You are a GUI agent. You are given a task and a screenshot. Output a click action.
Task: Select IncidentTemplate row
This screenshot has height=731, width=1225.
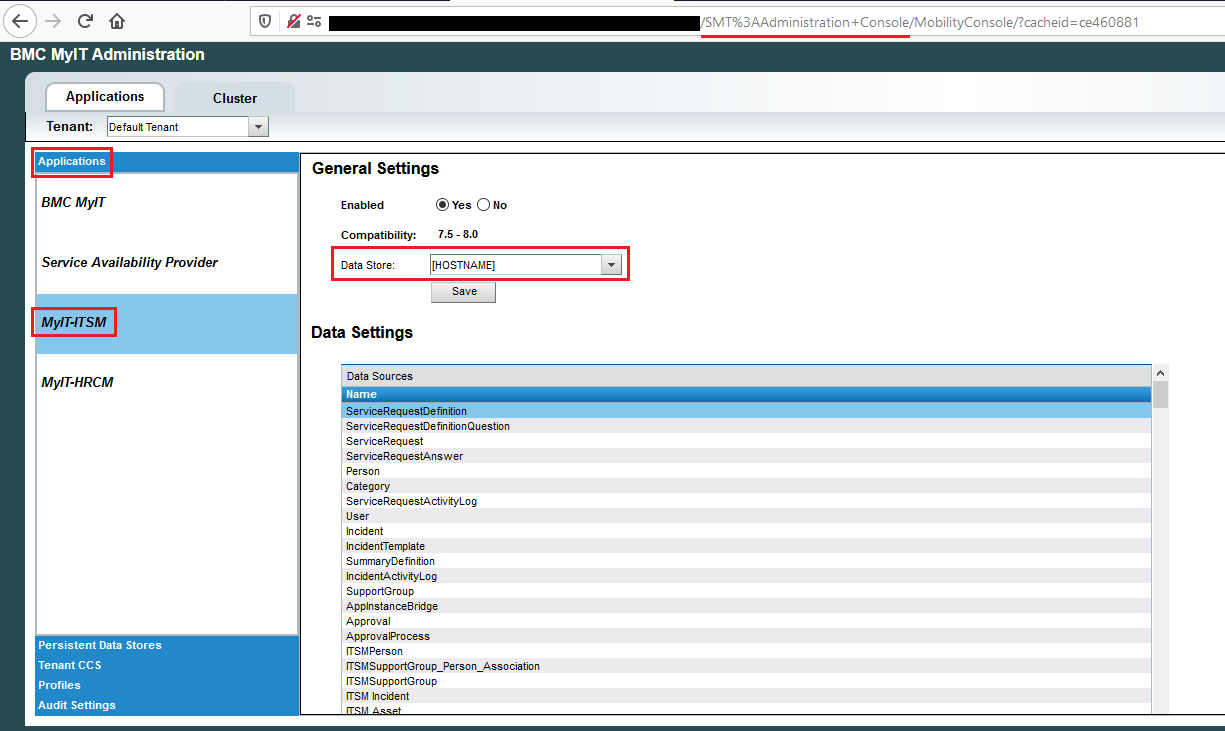(x=747, y=546)
